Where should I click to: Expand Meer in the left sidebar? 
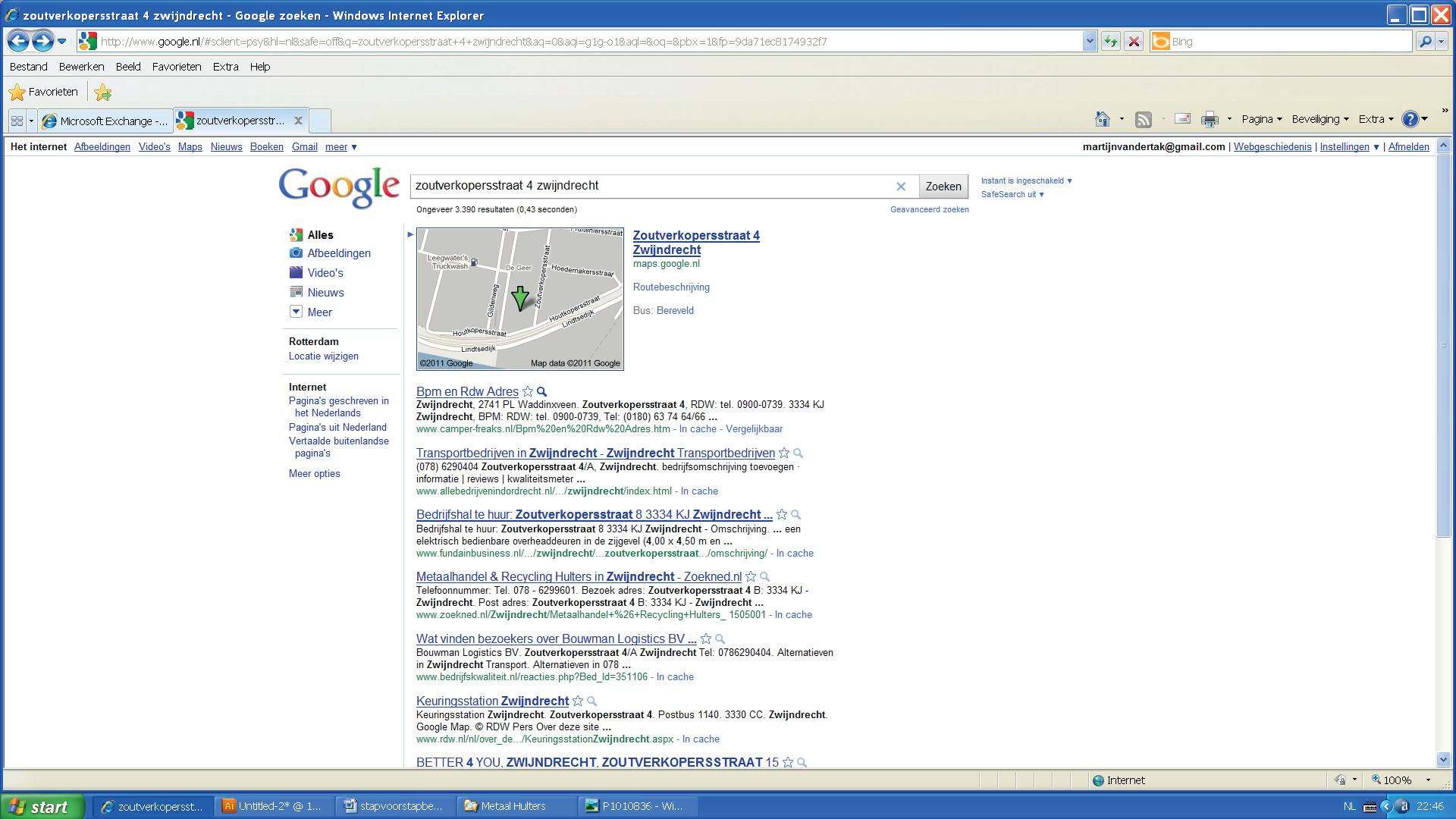pyautogui.click(x=319, y=312)
